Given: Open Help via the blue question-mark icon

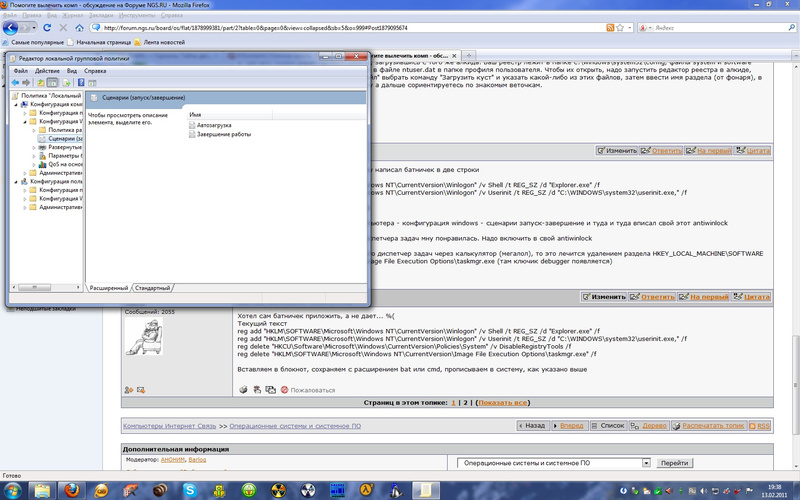Looking at the screenshot, I should click(81, 83).
